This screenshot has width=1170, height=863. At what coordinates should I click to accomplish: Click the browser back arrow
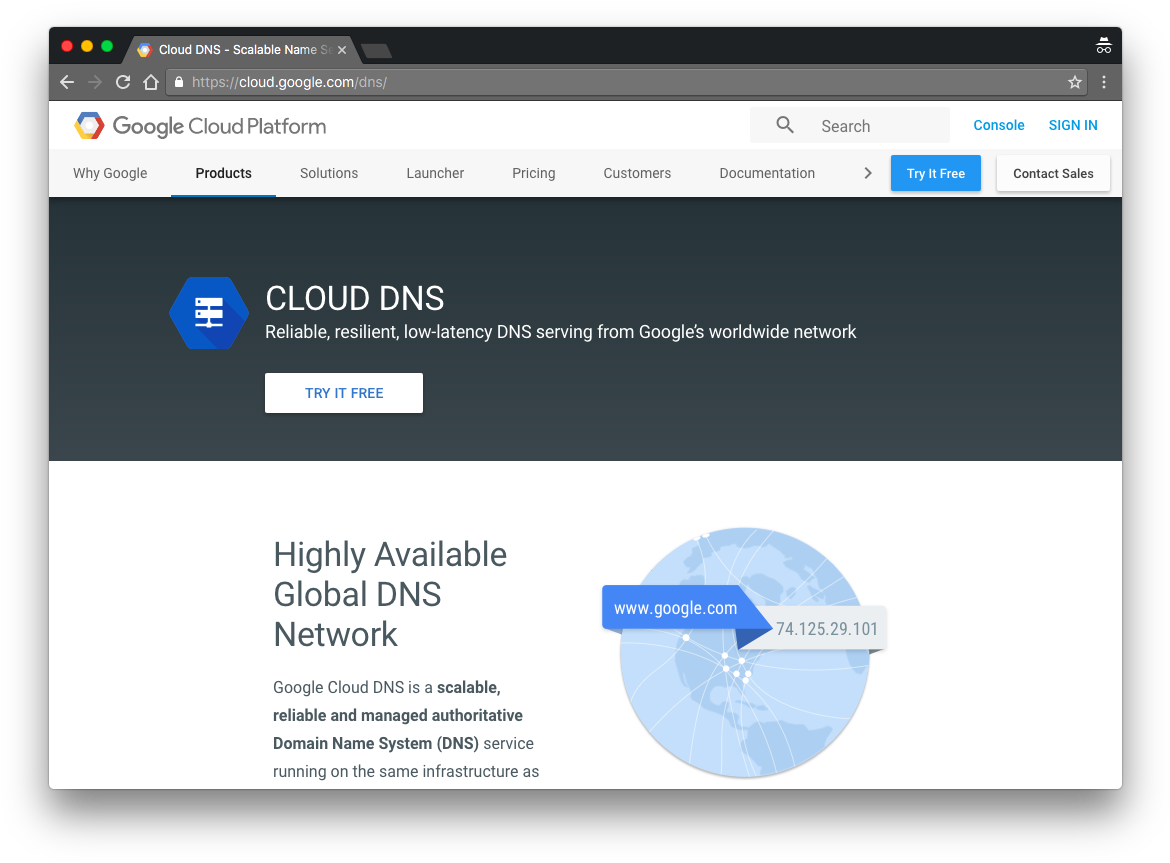(x=67, y=83)
